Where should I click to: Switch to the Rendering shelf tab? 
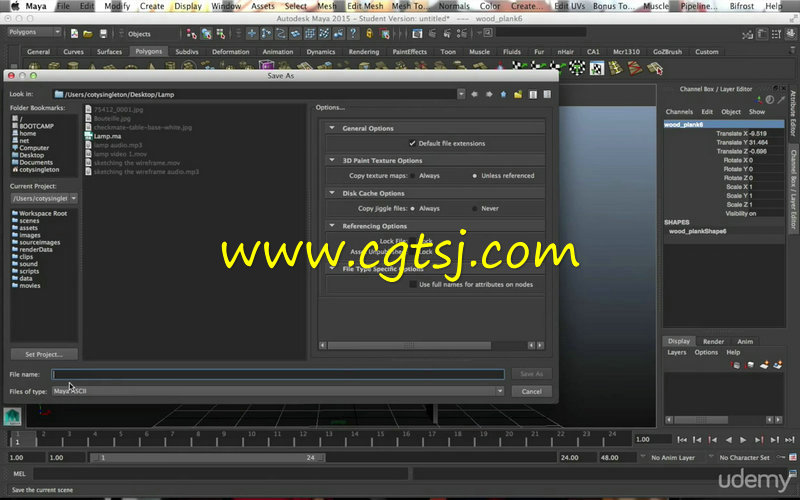364,52
